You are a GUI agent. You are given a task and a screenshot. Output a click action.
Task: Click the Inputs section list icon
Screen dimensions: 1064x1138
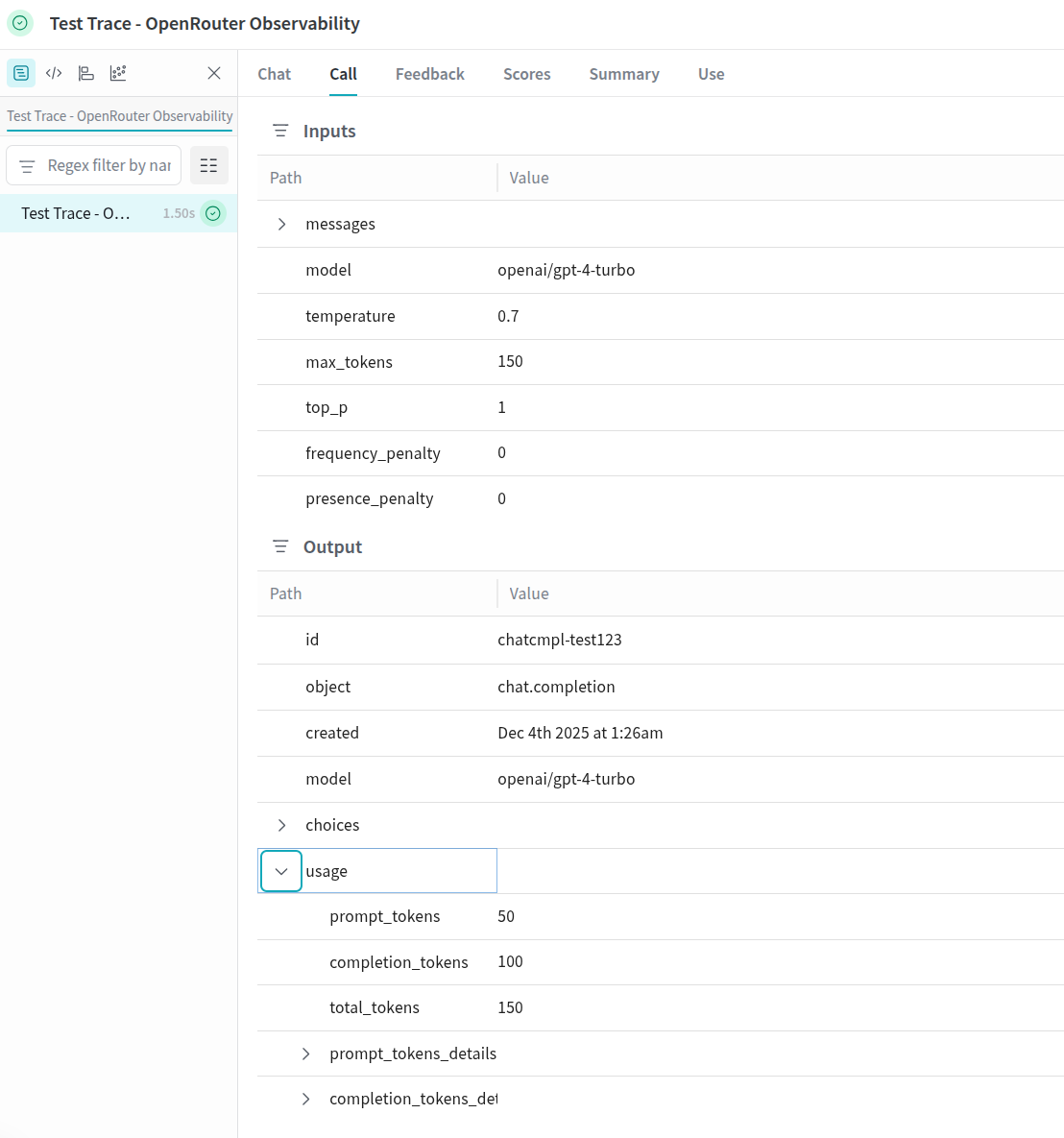click(x=280, y=131)
